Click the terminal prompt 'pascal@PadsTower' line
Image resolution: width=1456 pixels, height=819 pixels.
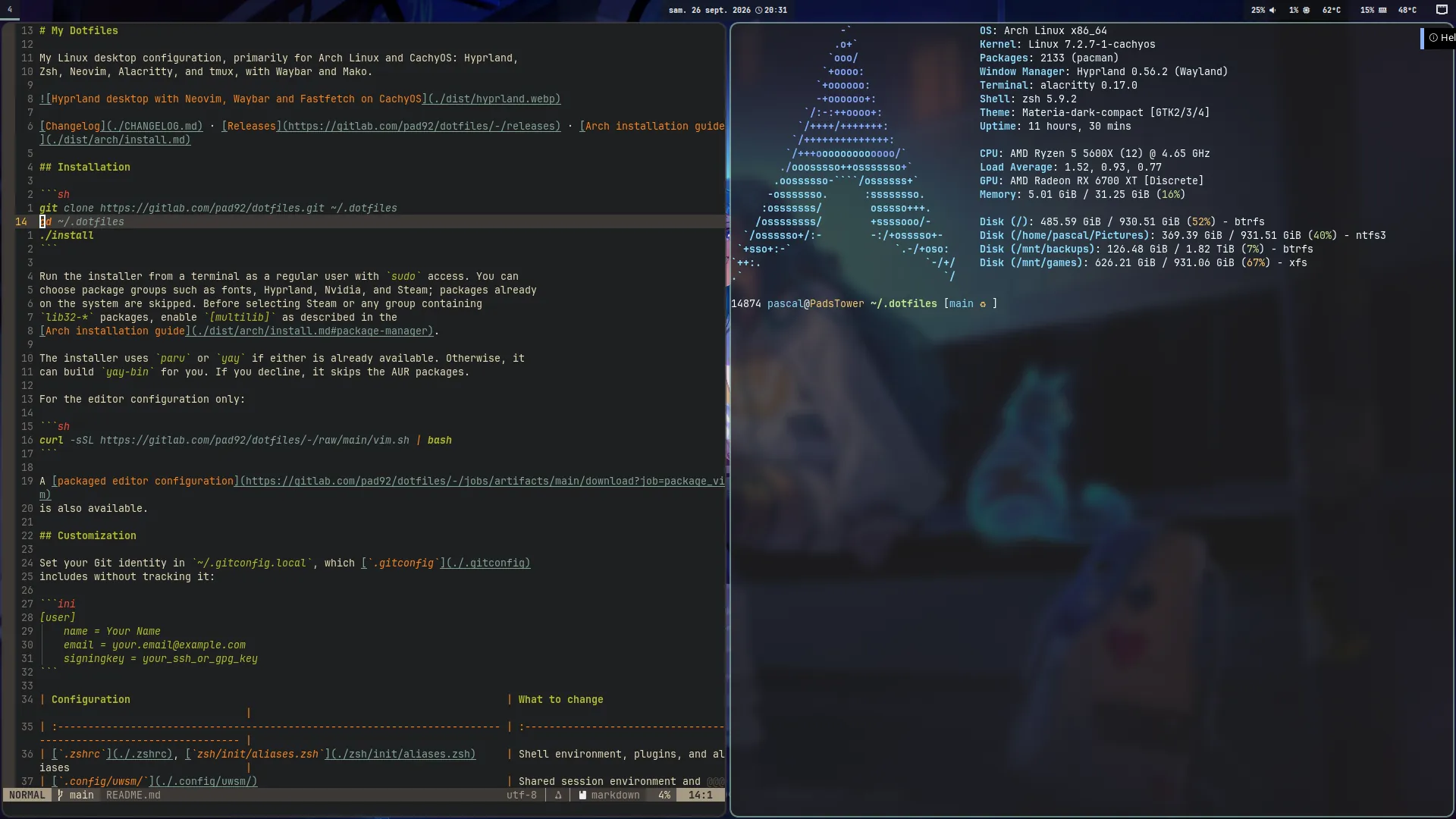click(864, 303)
